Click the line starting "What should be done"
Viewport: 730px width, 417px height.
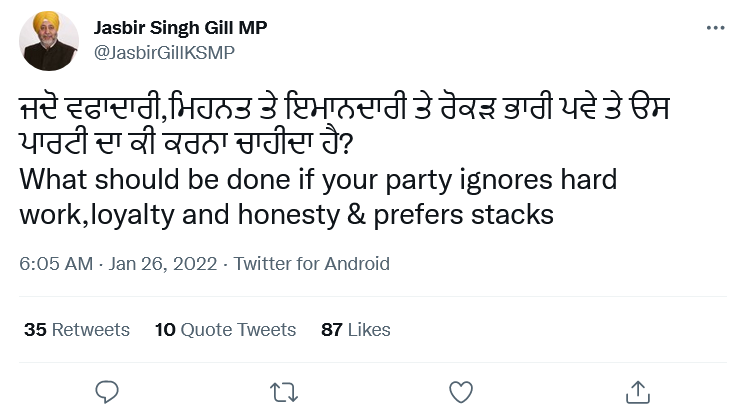[x=318, y=181]
